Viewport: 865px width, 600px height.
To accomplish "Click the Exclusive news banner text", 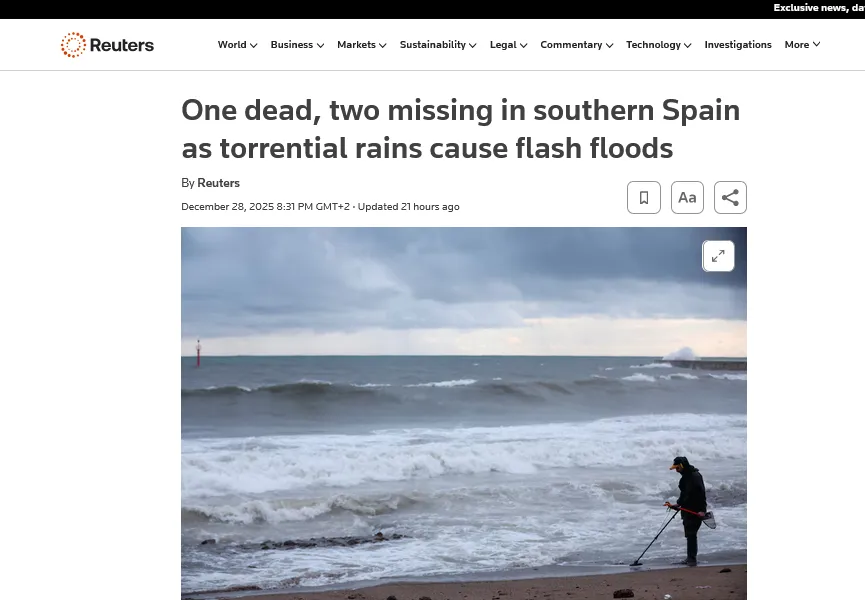I will [819, 8].
